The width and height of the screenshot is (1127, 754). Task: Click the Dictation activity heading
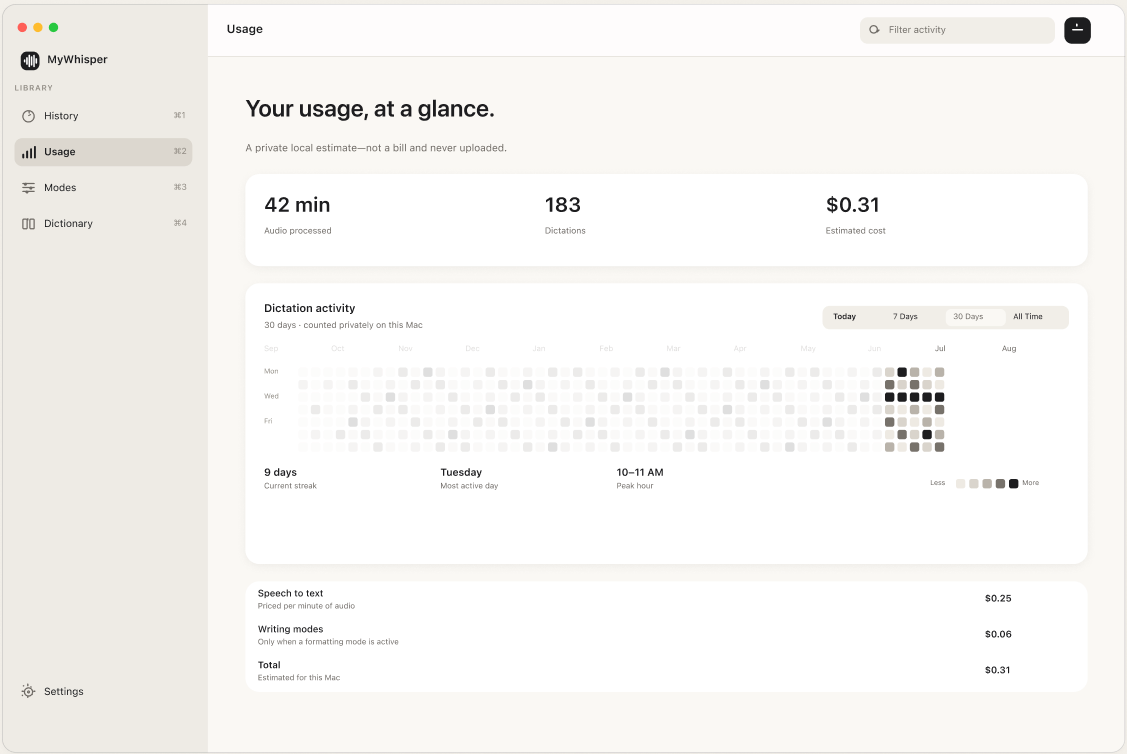point(310,308)
